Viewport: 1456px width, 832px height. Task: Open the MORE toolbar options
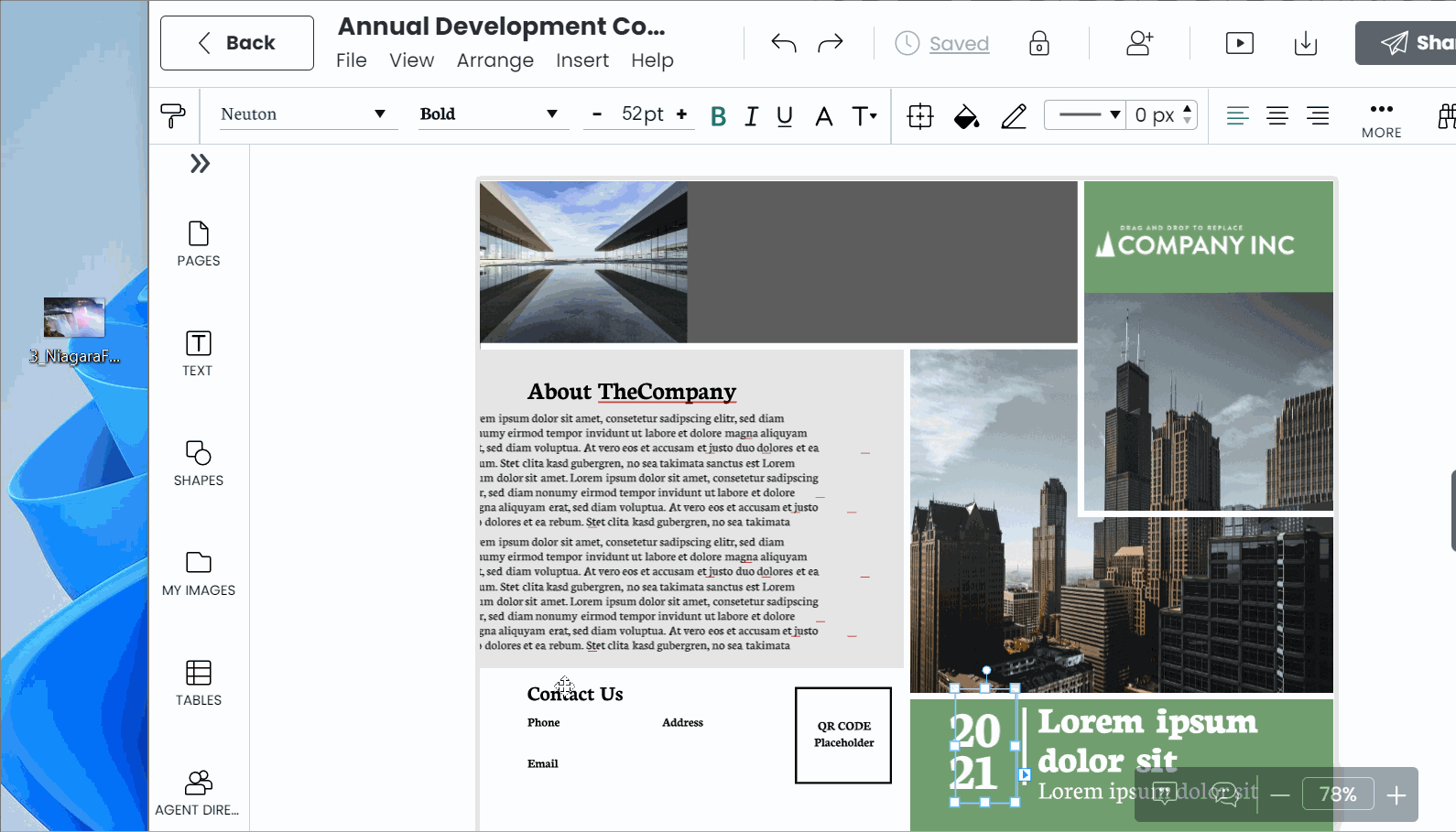1381,120
